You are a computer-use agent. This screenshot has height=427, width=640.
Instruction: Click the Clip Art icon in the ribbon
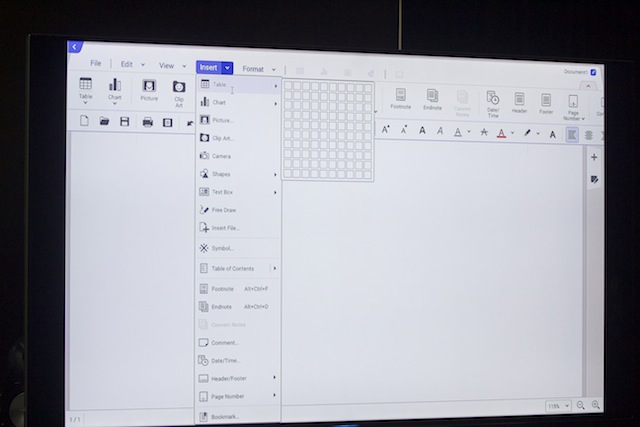click(x=179, y=87)
